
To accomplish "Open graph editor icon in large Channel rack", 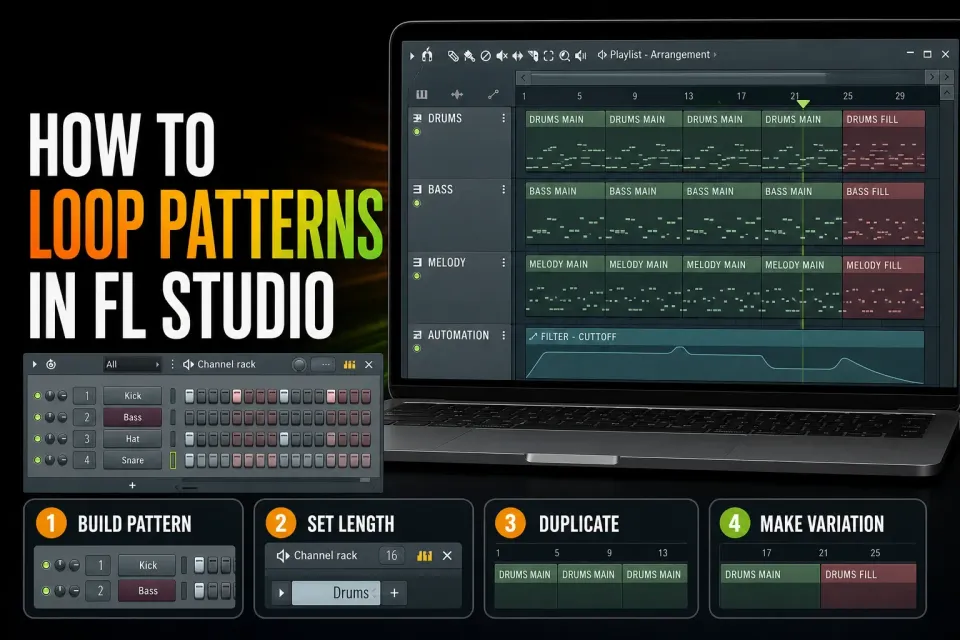I will coord(350,364).
